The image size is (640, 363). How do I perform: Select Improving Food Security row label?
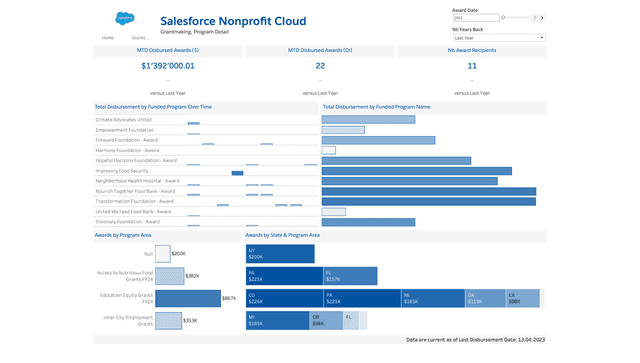tap(122, 171)
